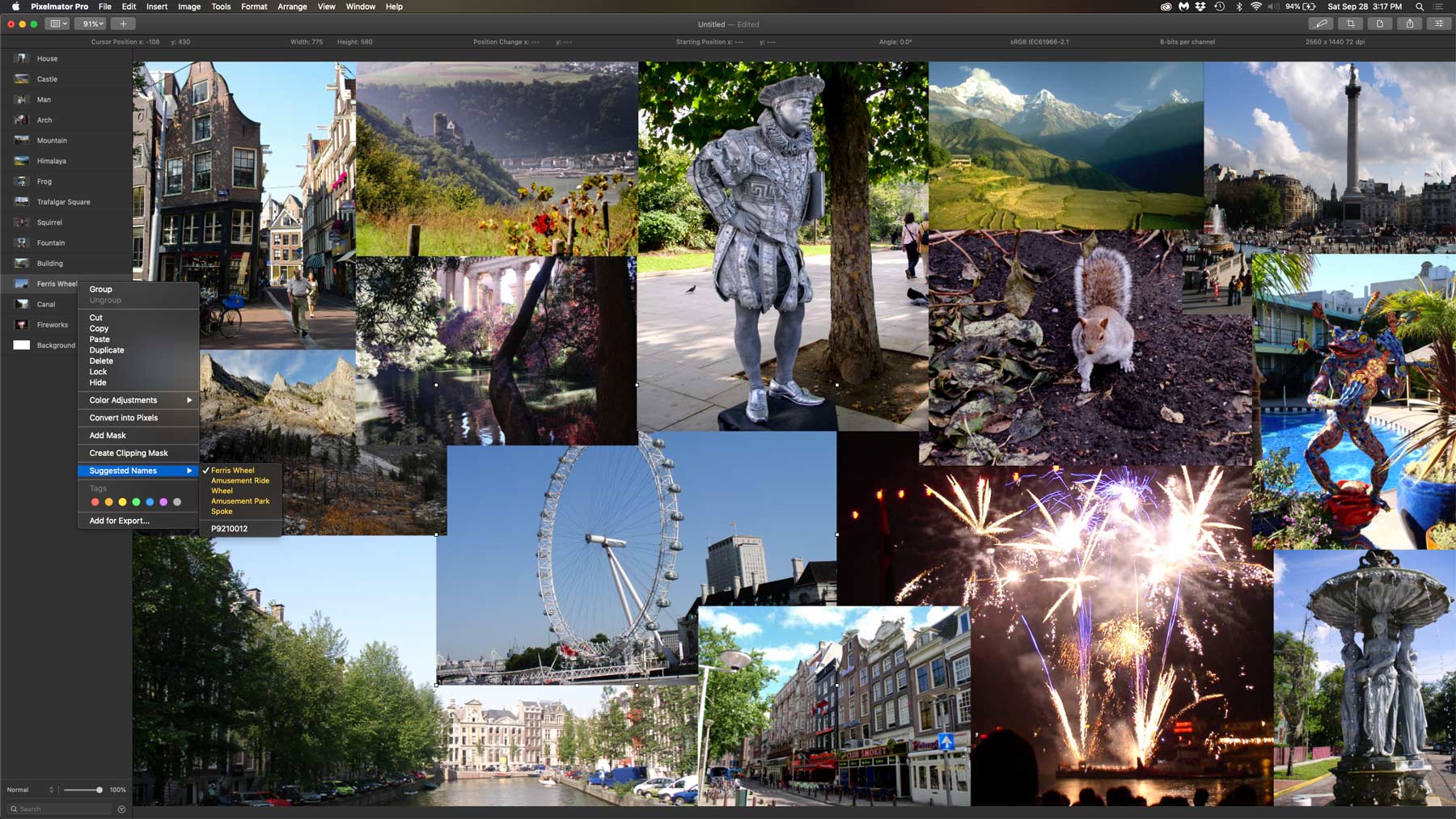The width and height of the screenshot is (1456, 819).
Task: Open the paint tool button in toolbar
Action: (x=1321, y=23)
